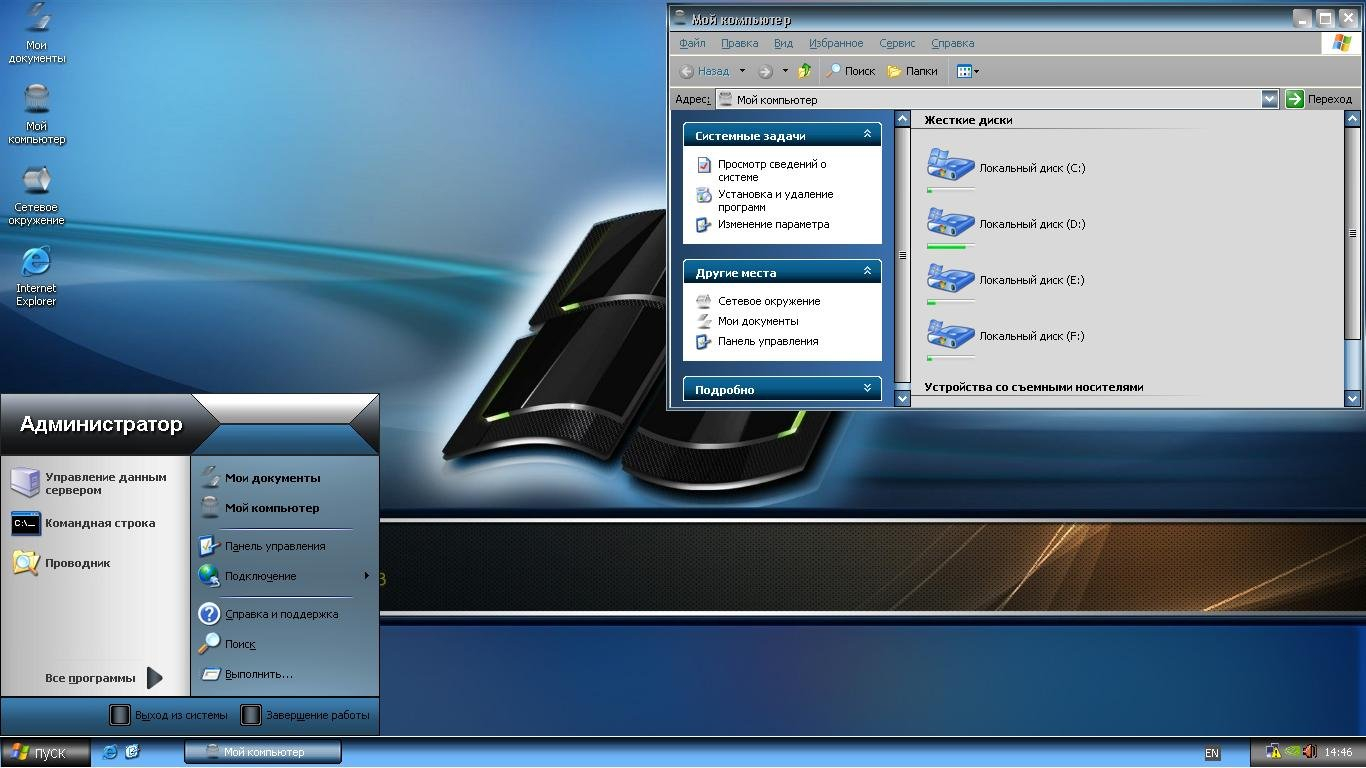Click the address bar field

pos(989,99)
